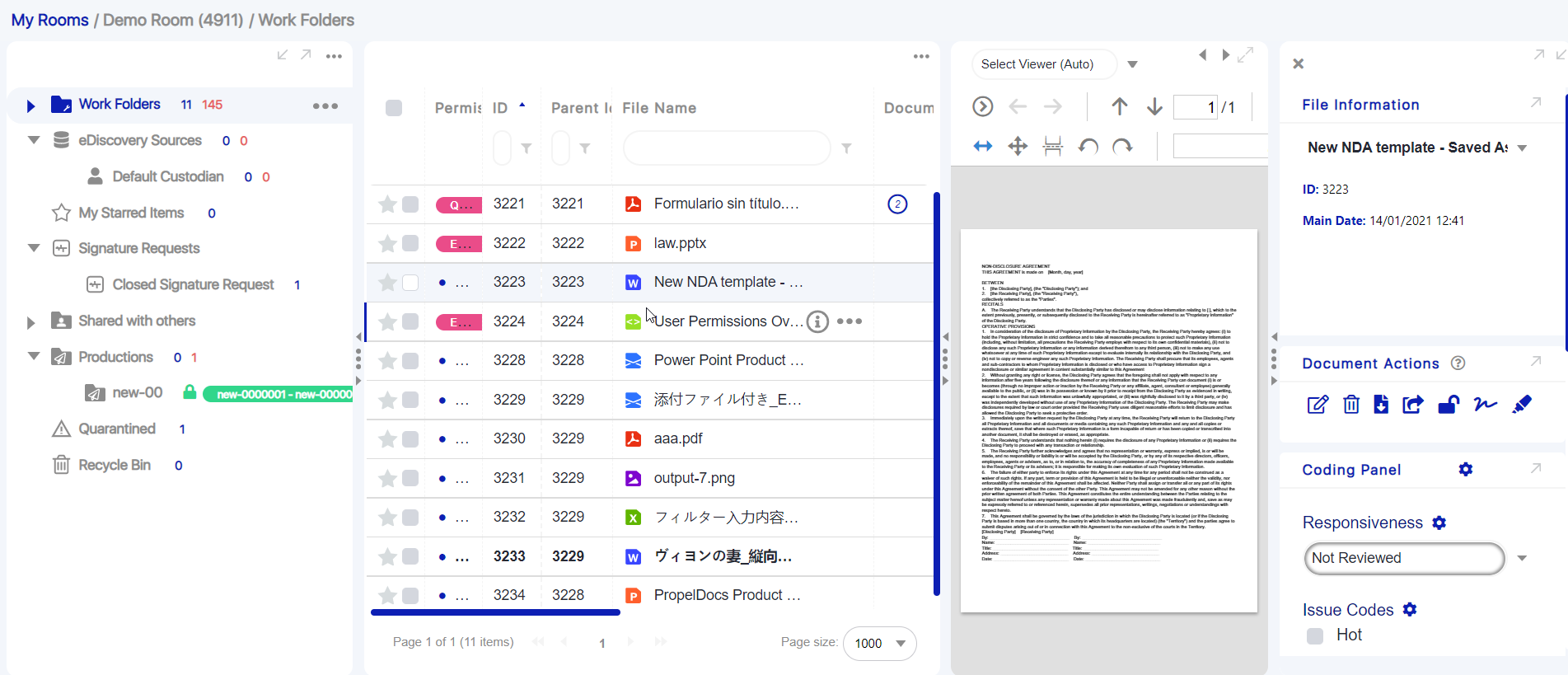Click the grid horizontal scrollbar
The height and width of the screenshot is (675, 1568).
(495, 612)
